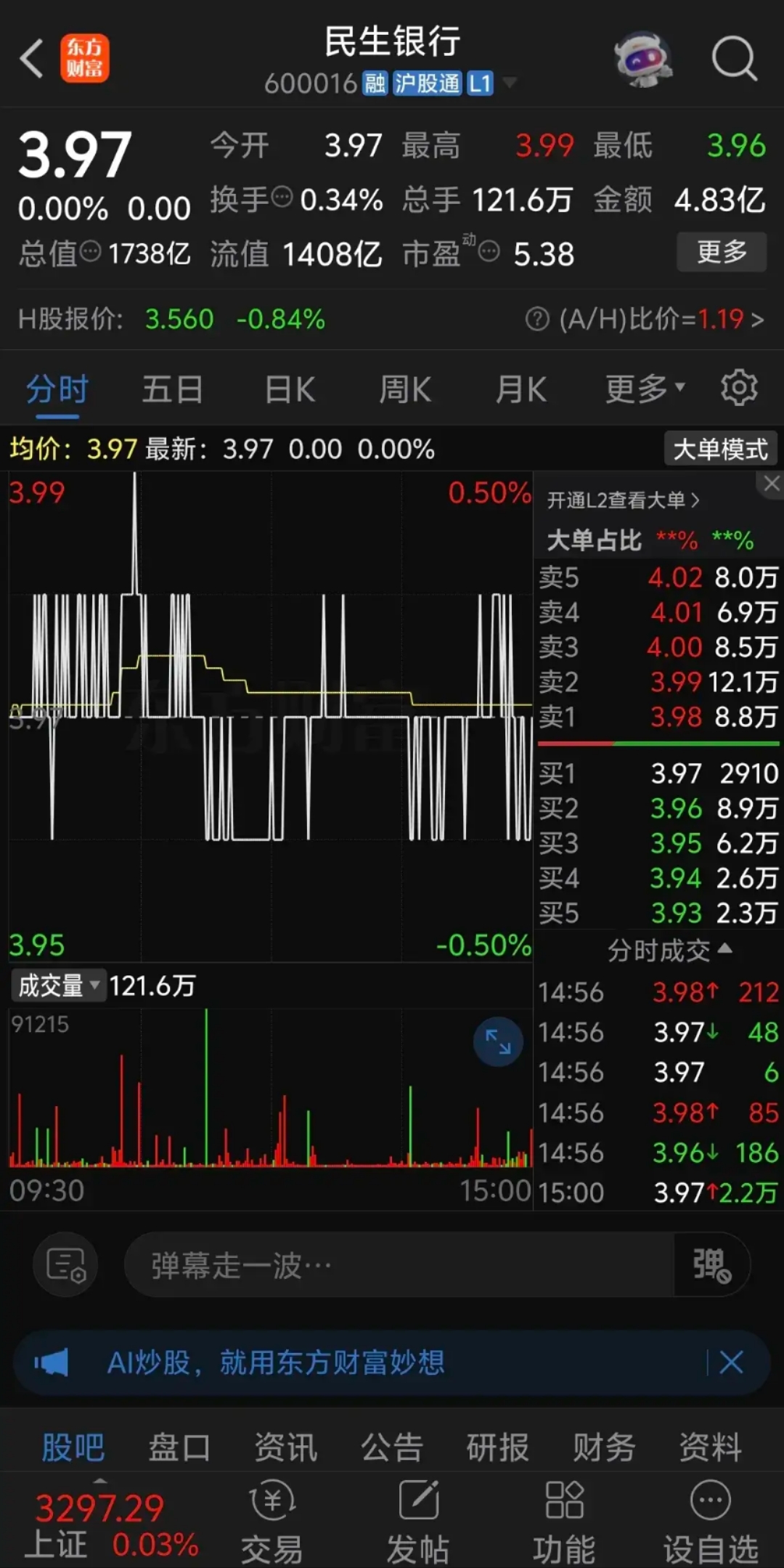Select the 买2 3.96 order row

tap(658, 808)
